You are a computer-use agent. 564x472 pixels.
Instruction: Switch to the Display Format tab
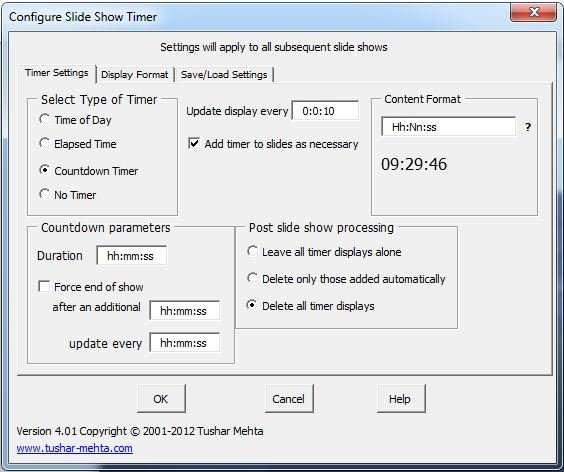tap(135, 75)
